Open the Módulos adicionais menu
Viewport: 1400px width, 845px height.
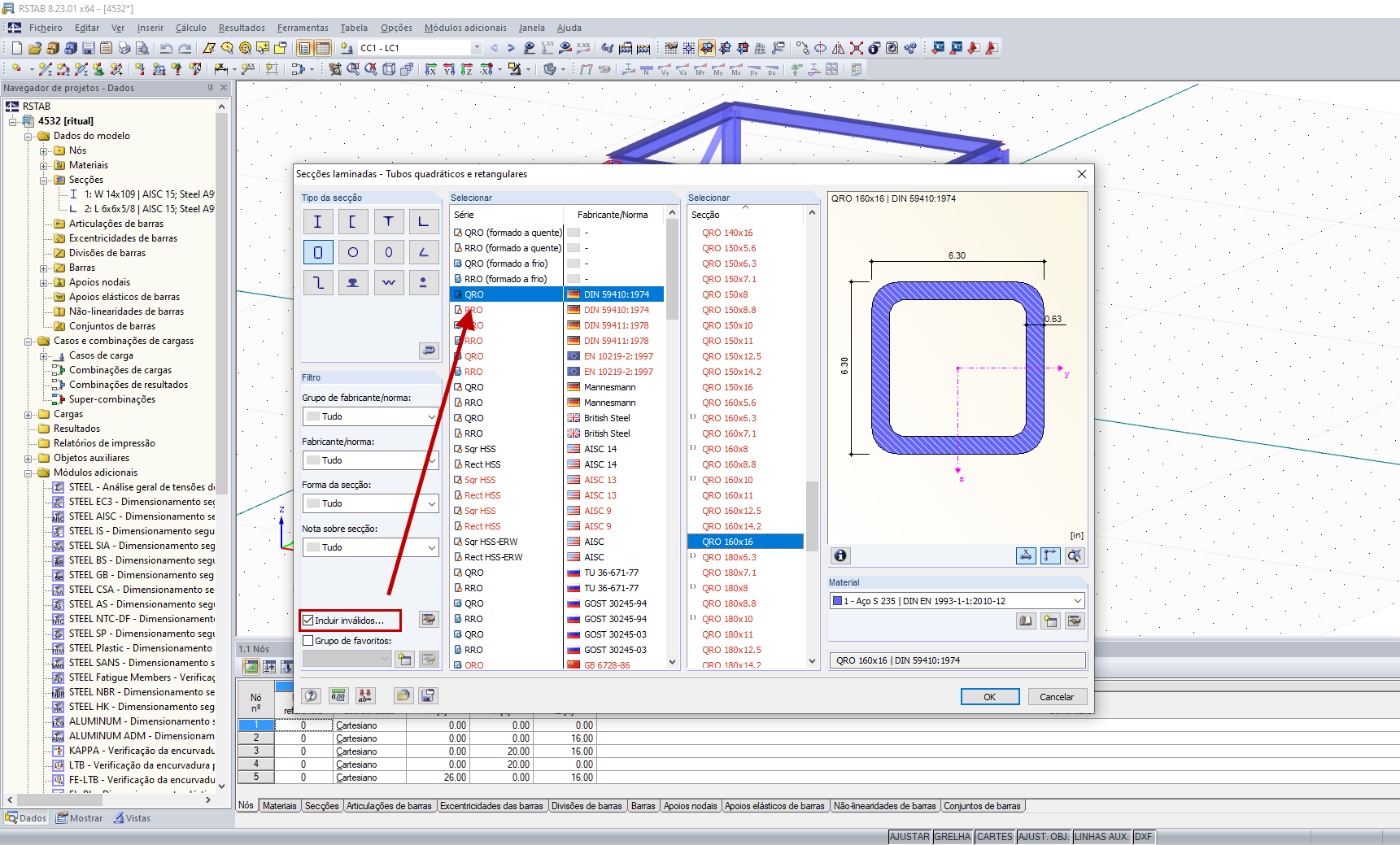[465, 28]
